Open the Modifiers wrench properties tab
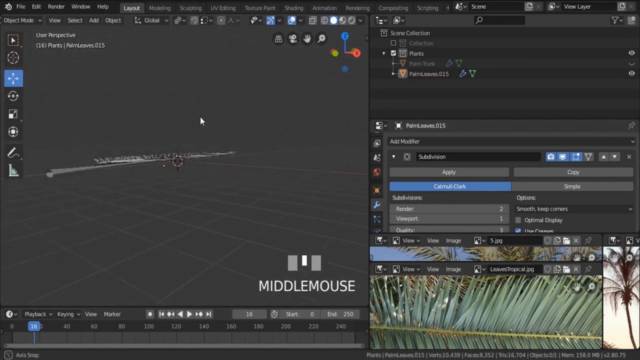 (377, 204)
